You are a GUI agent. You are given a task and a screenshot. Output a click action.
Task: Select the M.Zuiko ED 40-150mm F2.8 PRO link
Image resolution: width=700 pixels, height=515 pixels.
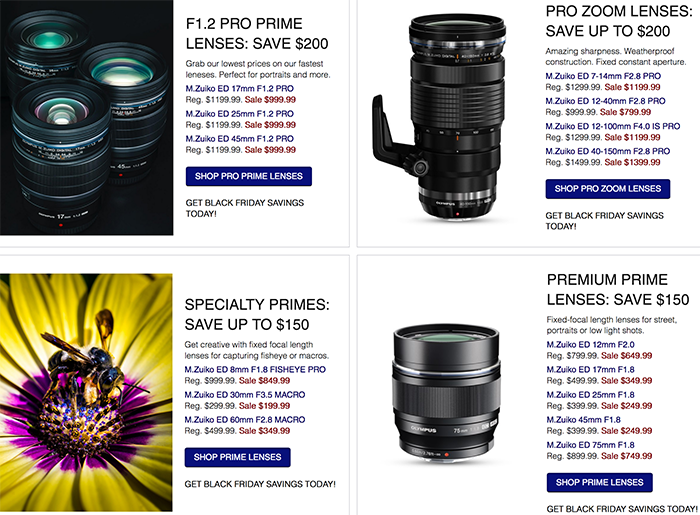pyautogui.click(x=607, y=151)
